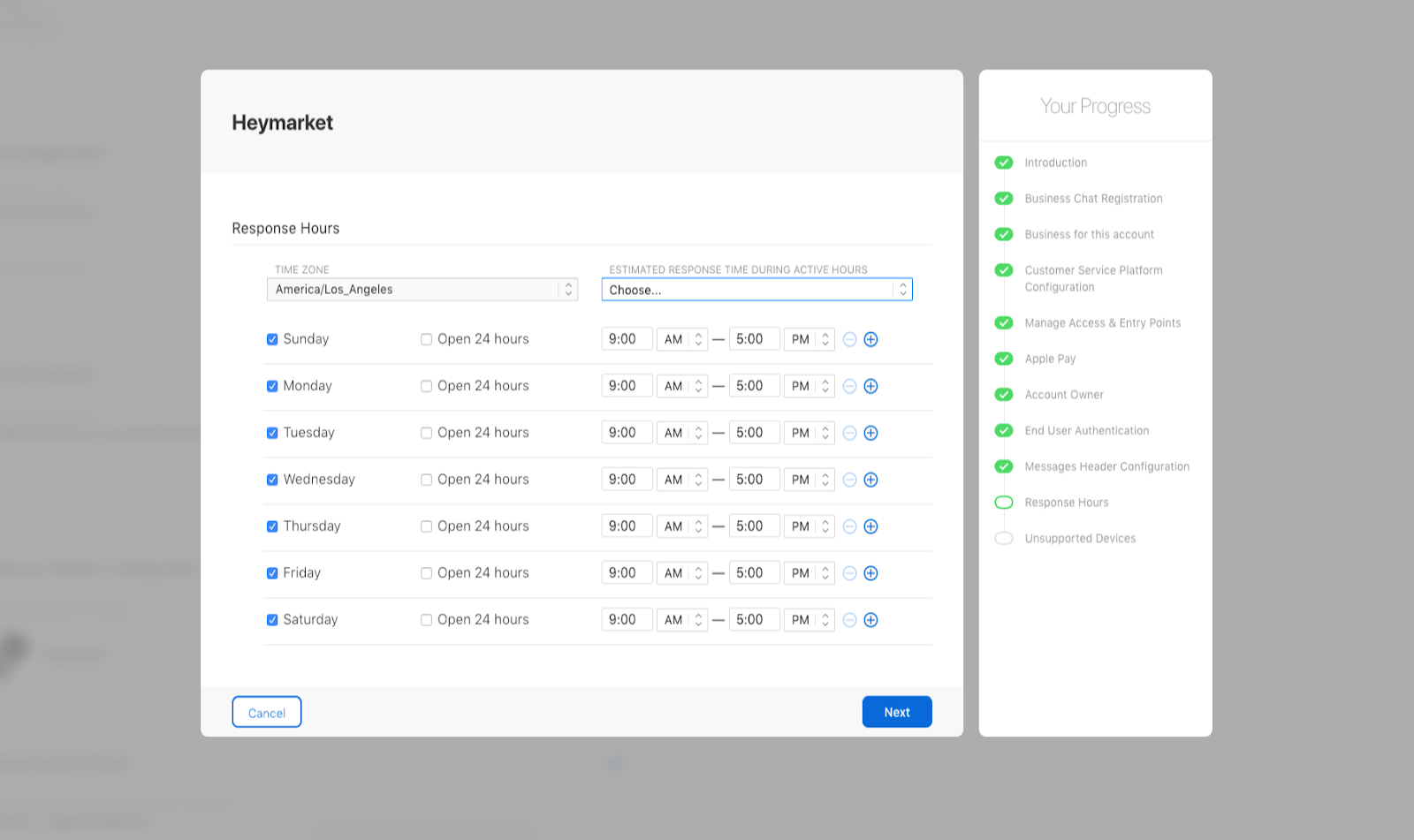Image resolution: width=1414 pixels, height=840 pixels.
Task: Remove the Friday time range
Action: pyautogui.click(x=849, y=573)
